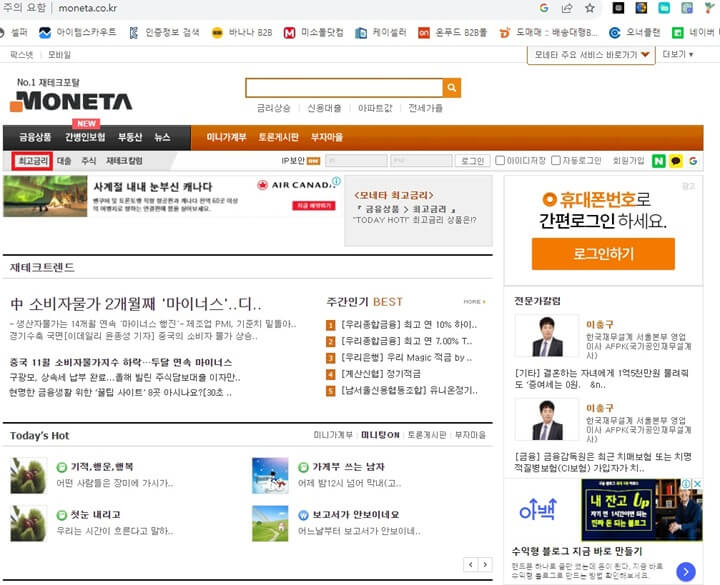720x585 pixels.
Task: Click the Google icon in address bar
Action: (544, 8)
